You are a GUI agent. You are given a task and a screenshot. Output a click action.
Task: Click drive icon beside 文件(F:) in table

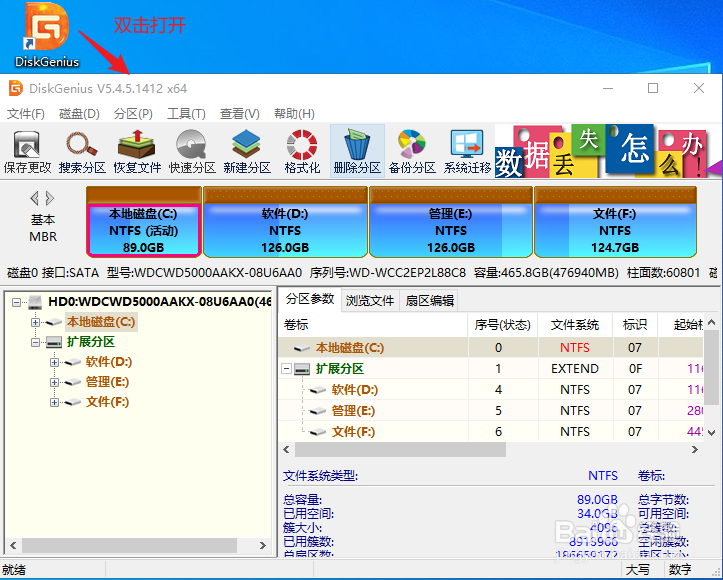coord(318,432)
